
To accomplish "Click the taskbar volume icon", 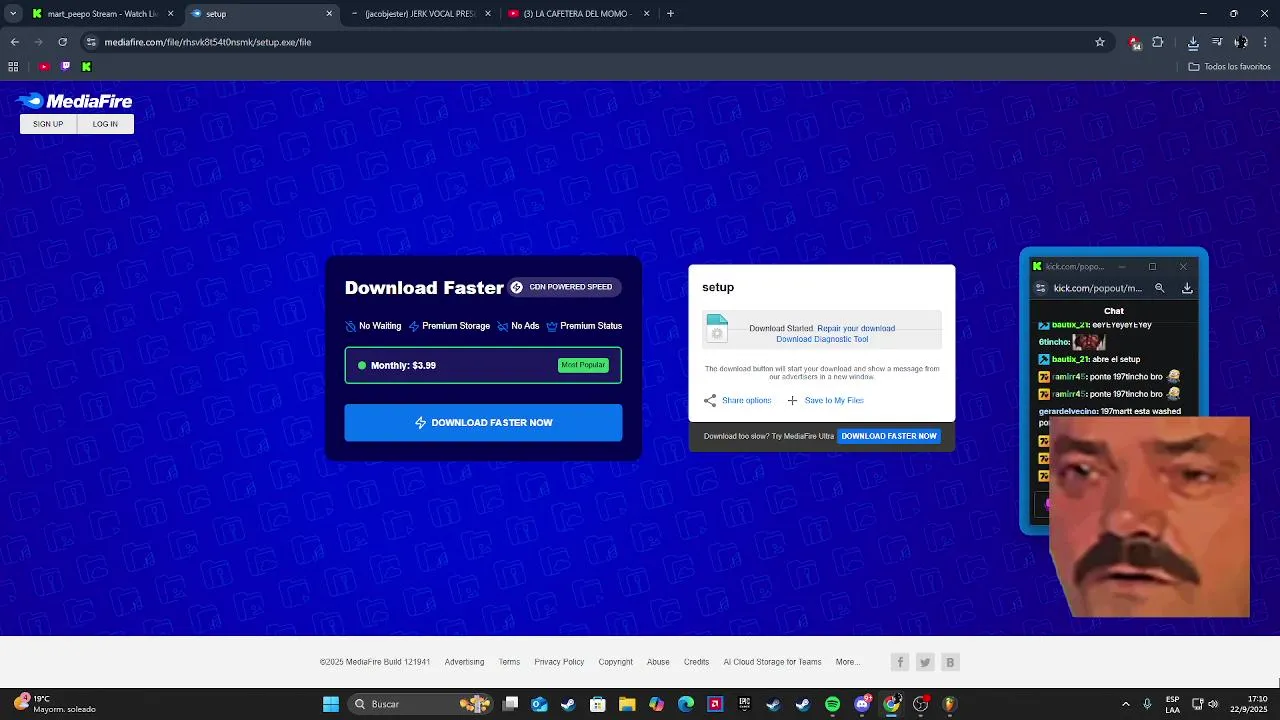I will pyautogui.click(x=1213, y=704).
